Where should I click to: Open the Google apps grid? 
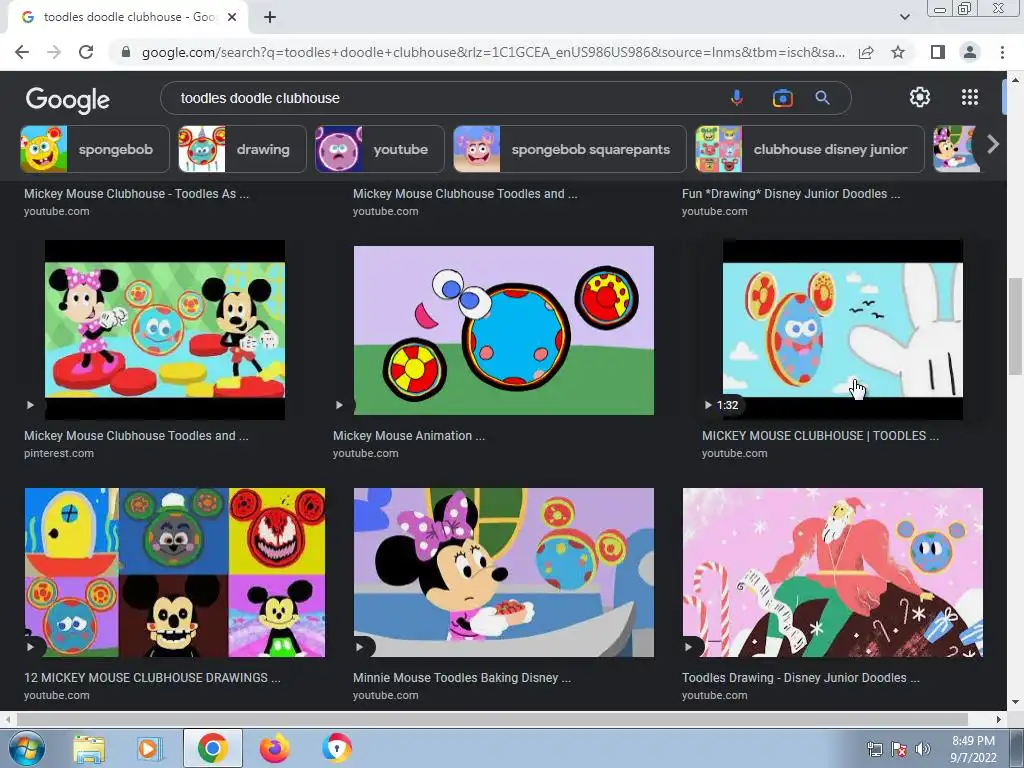point(970,97)
